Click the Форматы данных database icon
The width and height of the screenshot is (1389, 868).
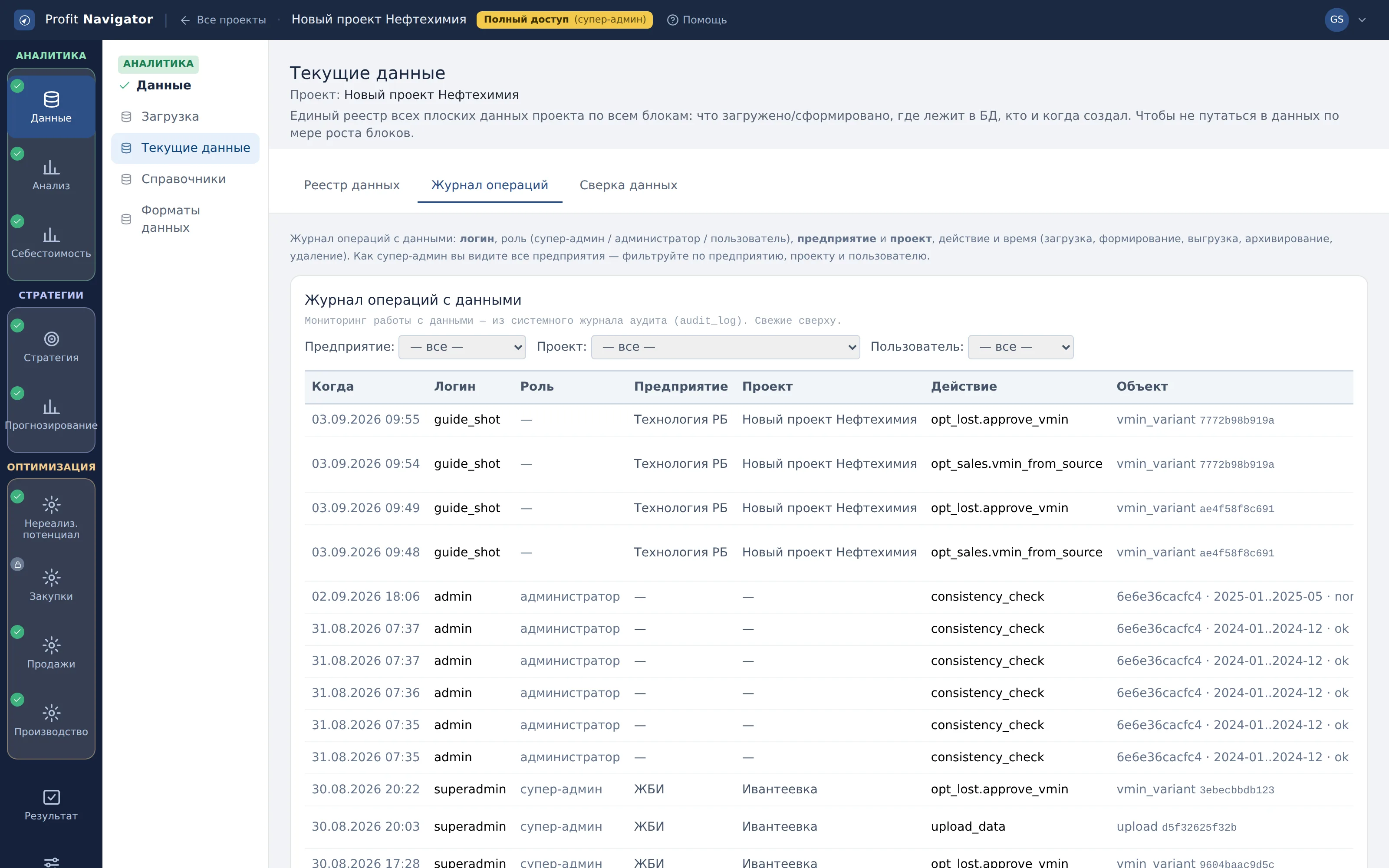click(x=126, y=219)
